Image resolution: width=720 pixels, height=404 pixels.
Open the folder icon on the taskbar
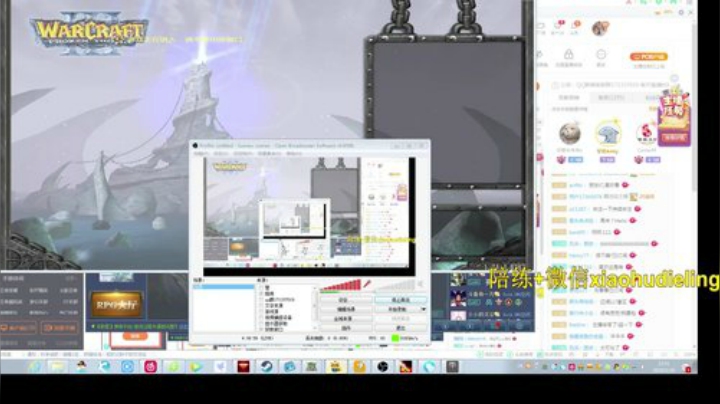click(x=58, y=366)
